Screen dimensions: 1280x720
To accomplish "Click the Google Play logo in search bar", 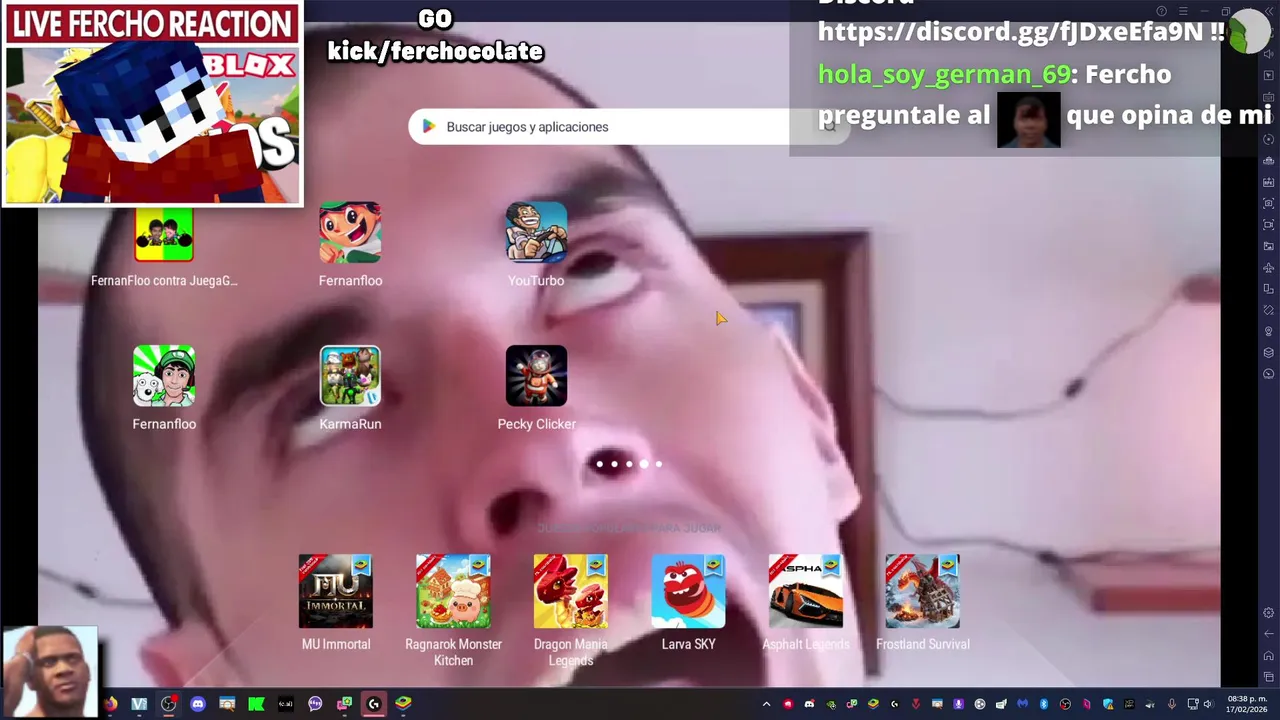I will click(x=428, y=126).
